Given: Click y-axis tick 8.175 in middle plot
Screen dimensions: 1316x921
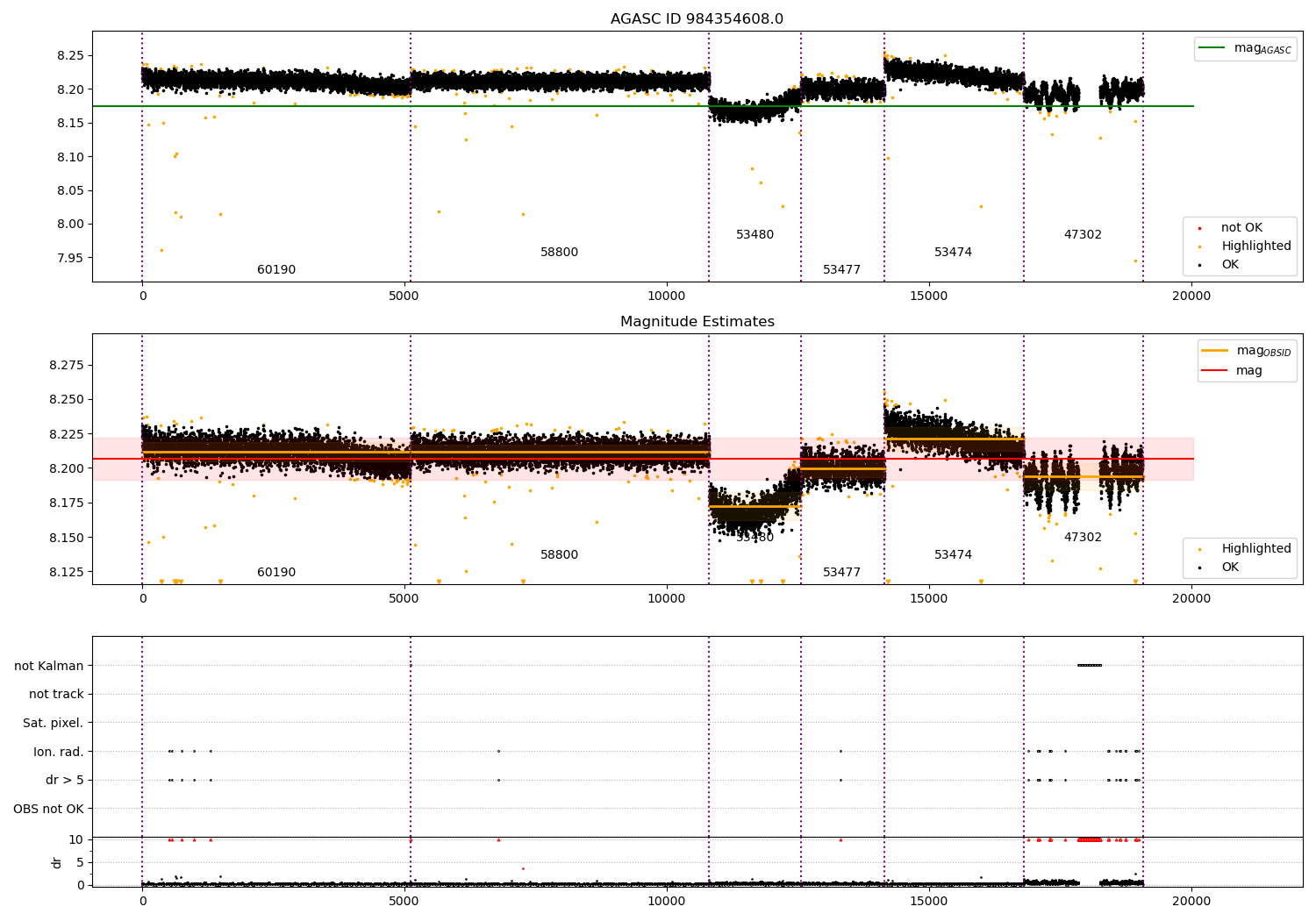Looking at the screenshot, I should [x=67, y=503].
